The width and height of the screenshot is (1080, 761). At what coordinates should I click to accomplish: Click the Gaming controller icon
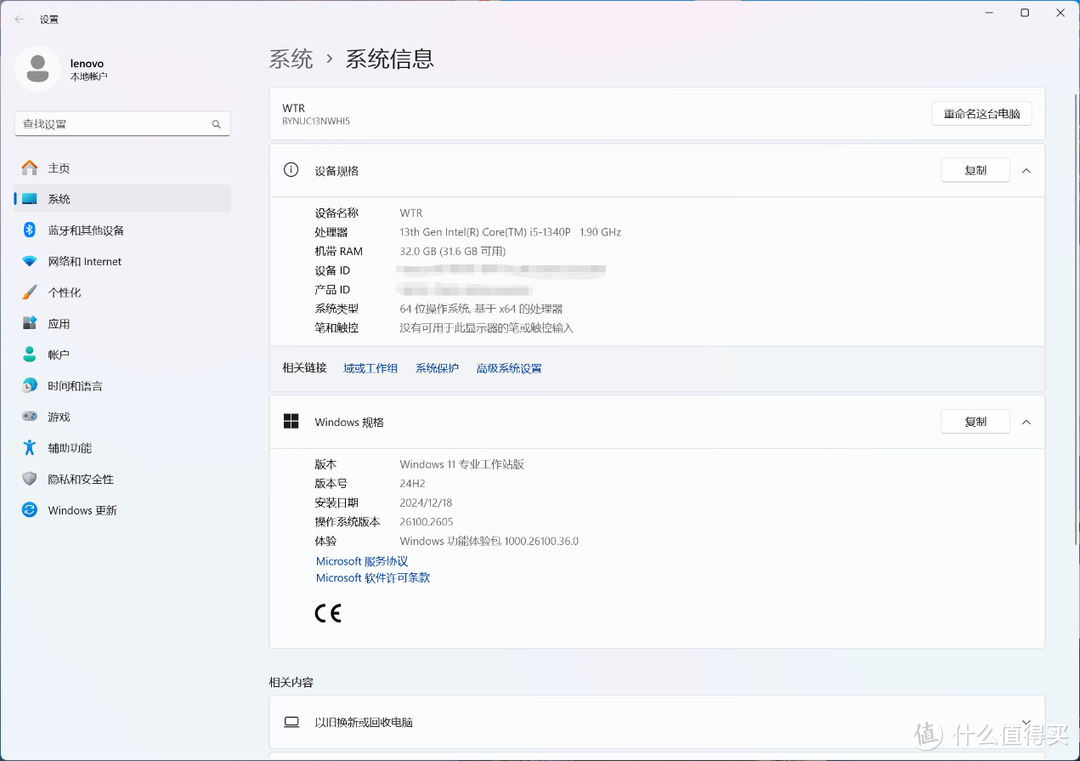(x=30, y=416)
